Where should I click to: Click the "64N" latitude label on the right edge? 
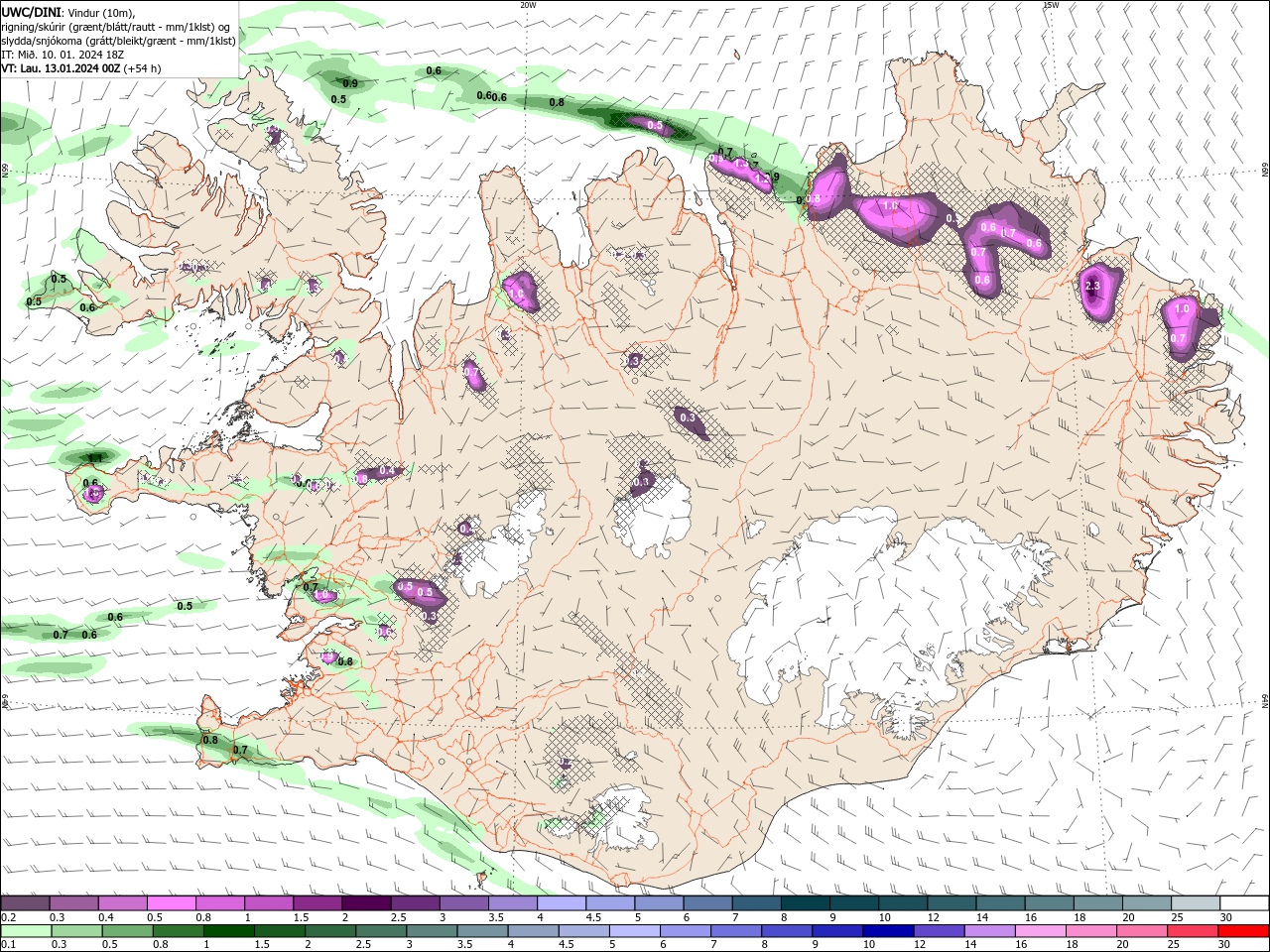tap(1265, 700)
